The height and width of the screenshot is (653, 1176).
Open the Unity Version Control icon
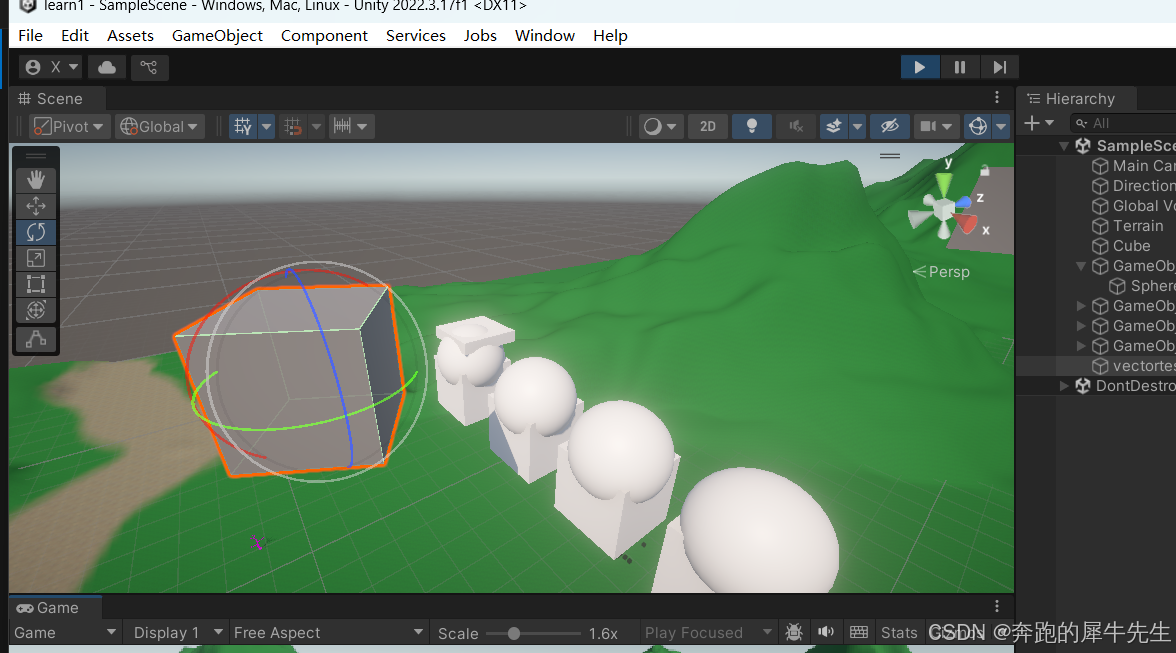tap(148, 67)
